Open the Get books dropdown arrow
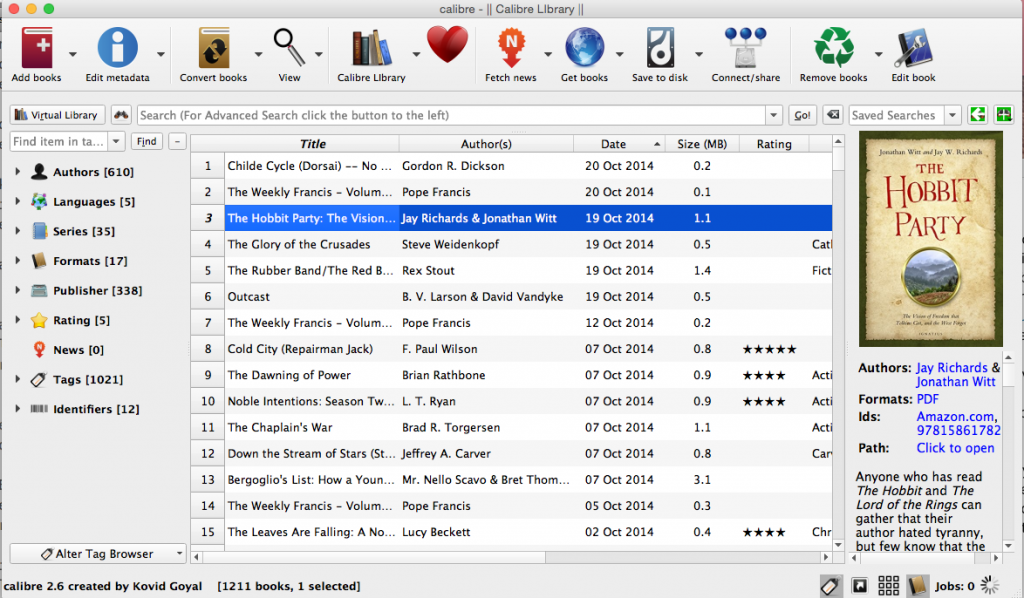 pyautogui.click(x=620, y=54)
